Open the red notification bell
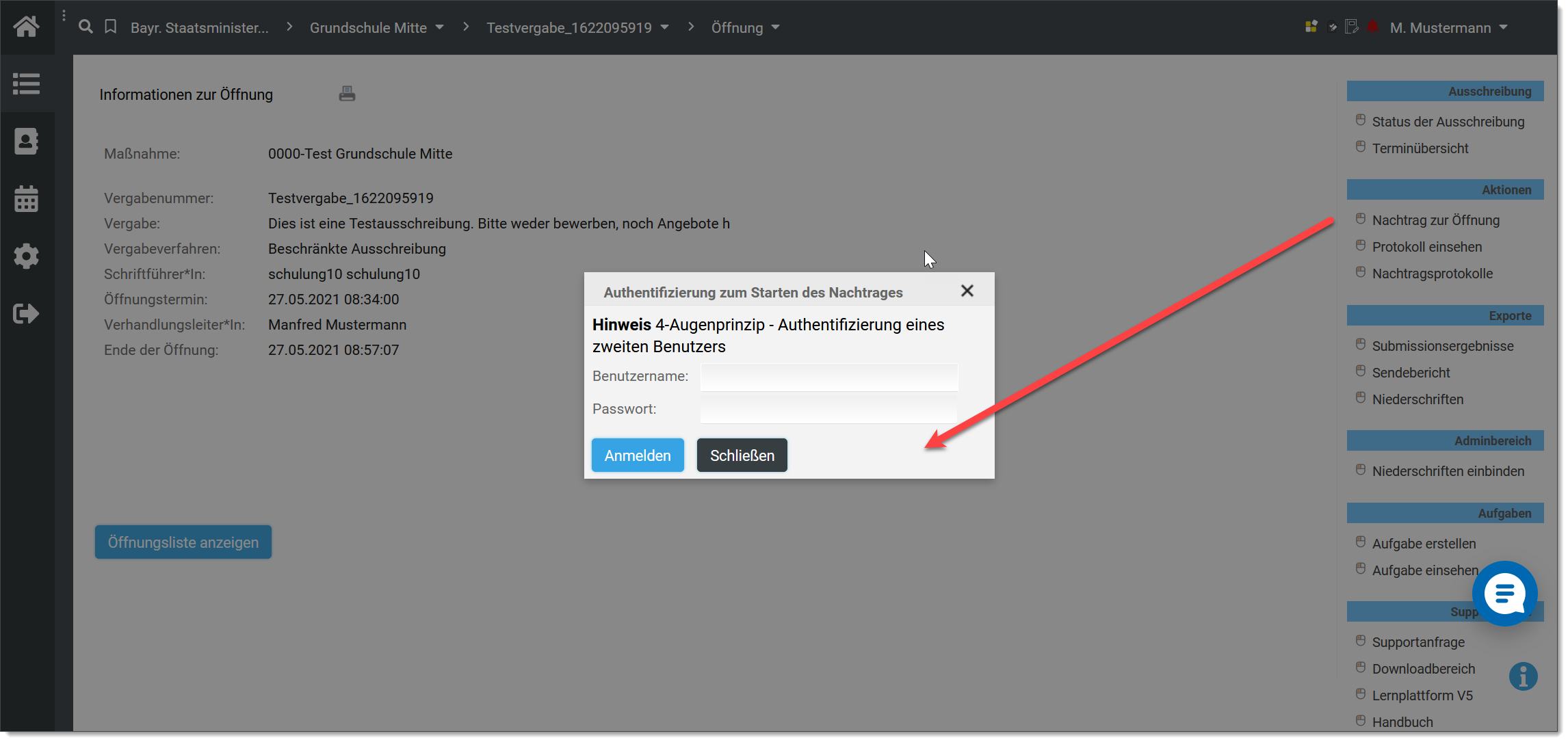The width and height of the screenshot is (1568, 742). [x=1372, y=27]
